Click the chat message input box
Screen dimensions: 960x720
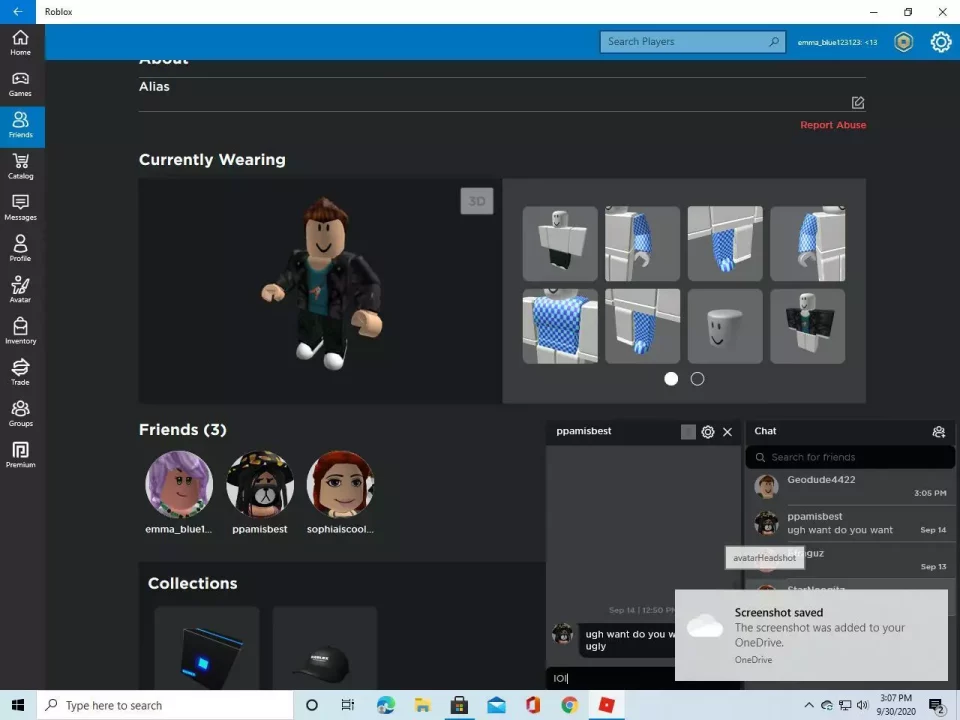coord(612,678)
